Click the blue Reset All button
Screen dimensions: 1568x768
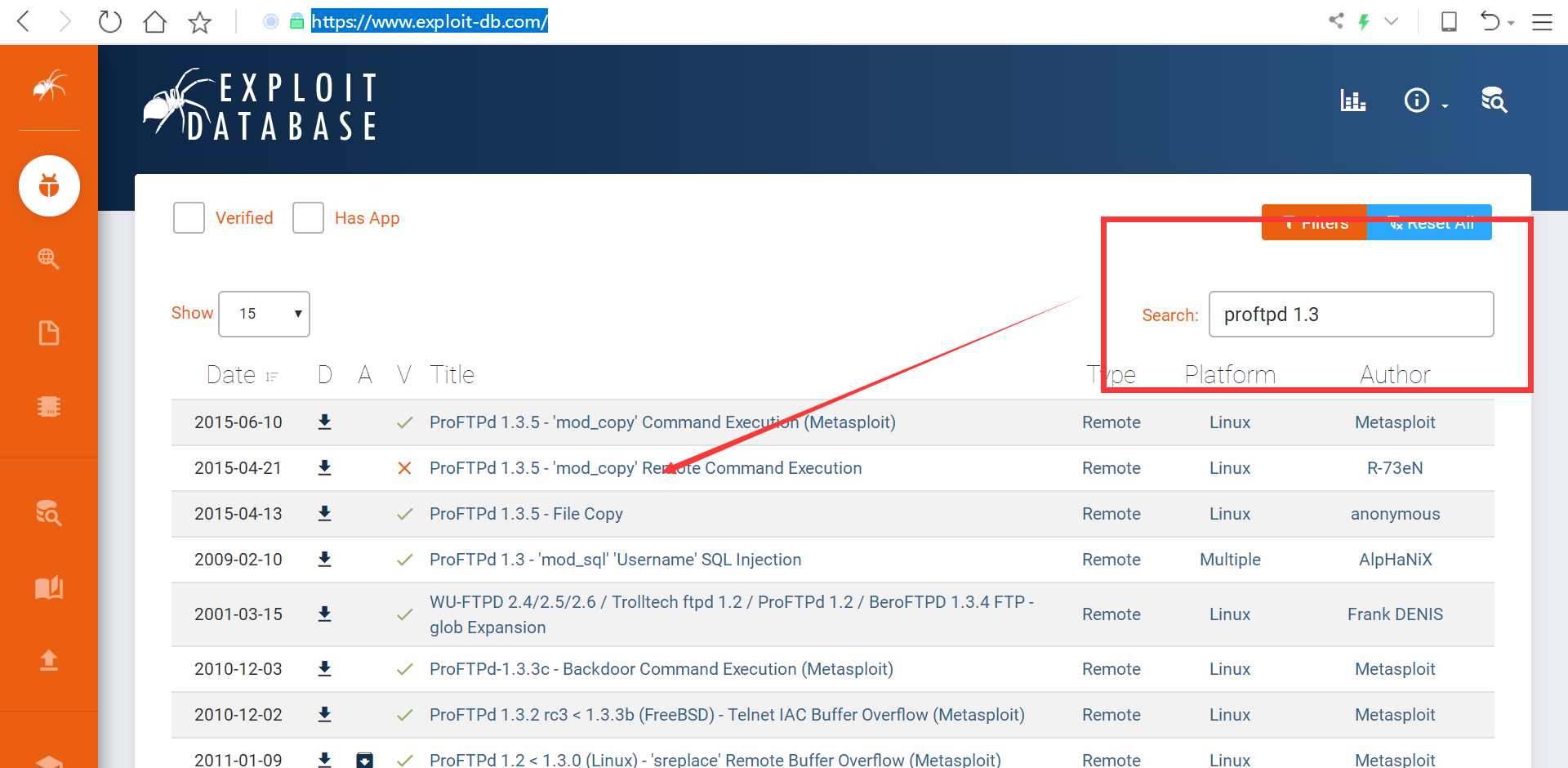(1429, 222)
